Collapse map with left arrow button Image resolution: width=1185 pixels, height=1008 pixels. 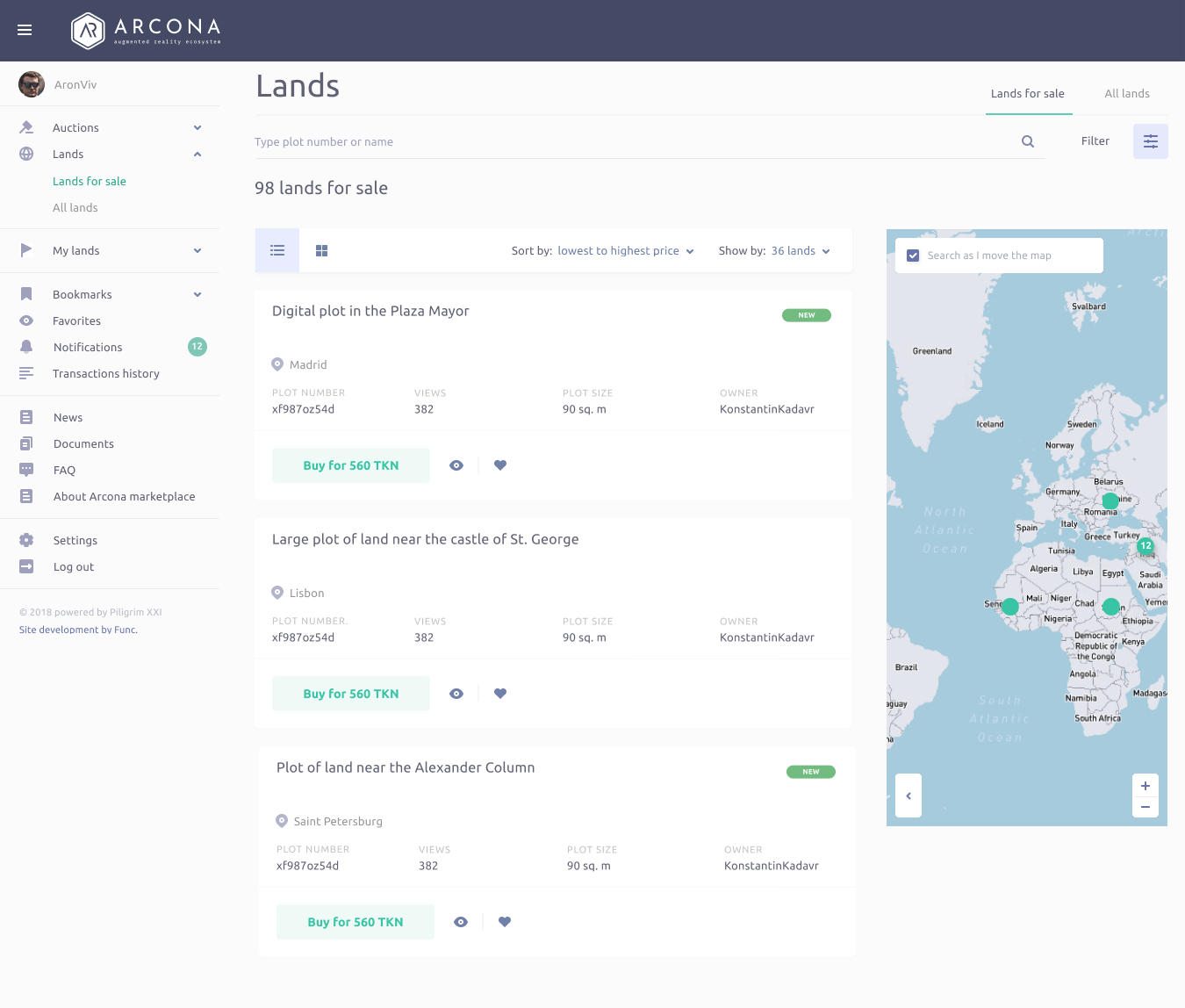(908, 796)
